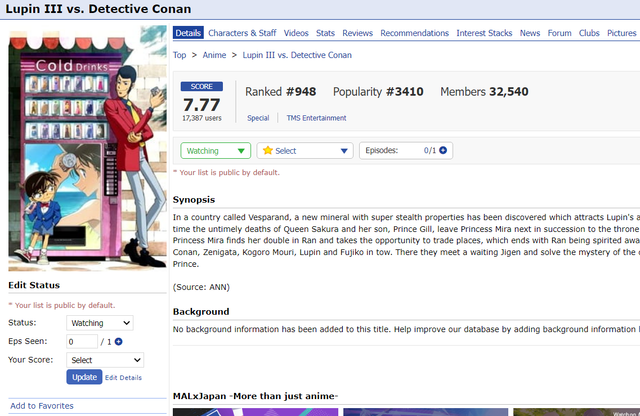This screenshot has width=640, height=416.
Task: Switch to Characters & Staff tab
Action: 242,33
